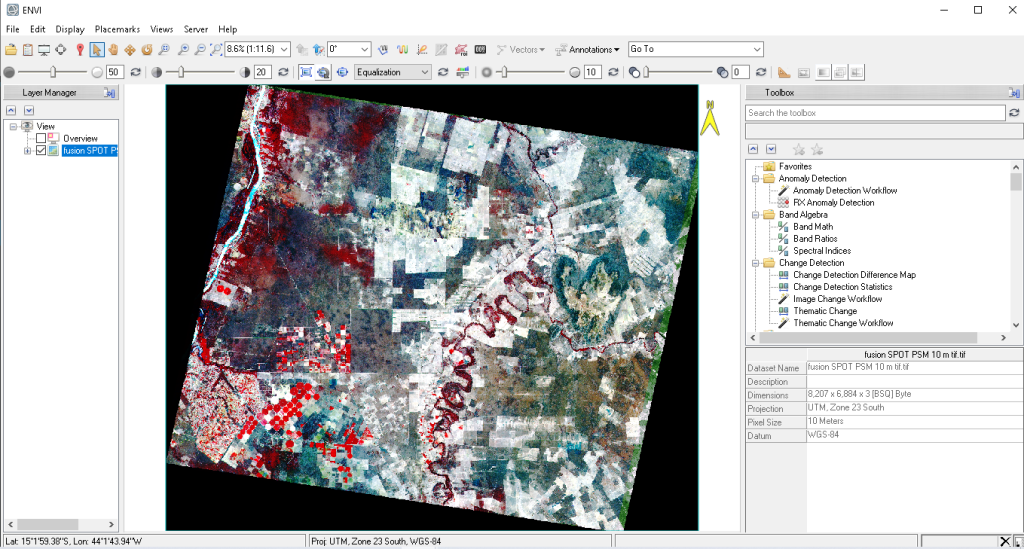Enable the Overview layer checkbox
1024x549 pixels.
pyautogui.click(x=41, y=138)
